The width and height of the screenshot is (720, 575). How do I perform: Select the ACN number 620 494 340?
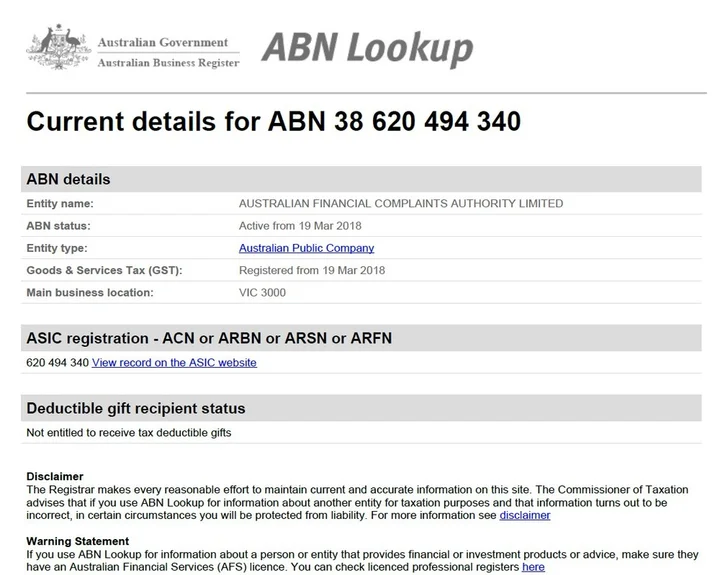pos(57,363)
